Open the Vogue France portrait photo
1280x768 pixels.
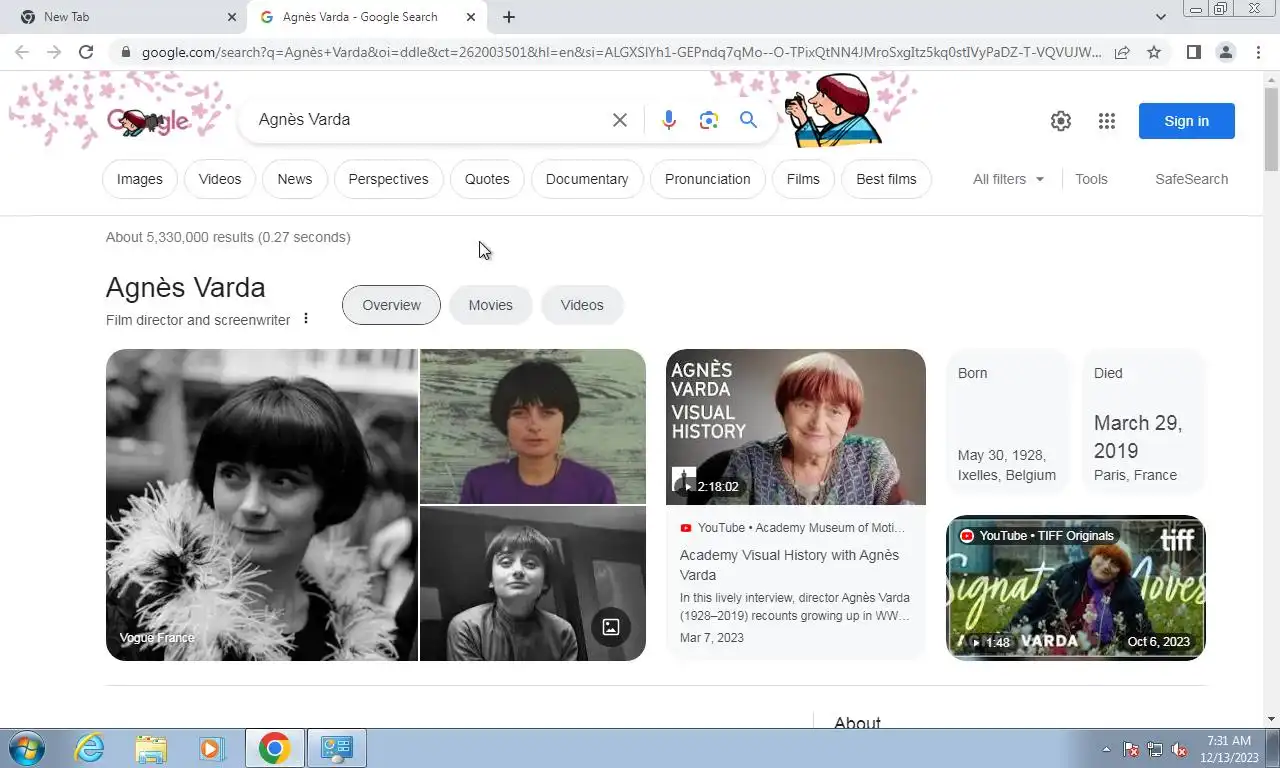262,505
